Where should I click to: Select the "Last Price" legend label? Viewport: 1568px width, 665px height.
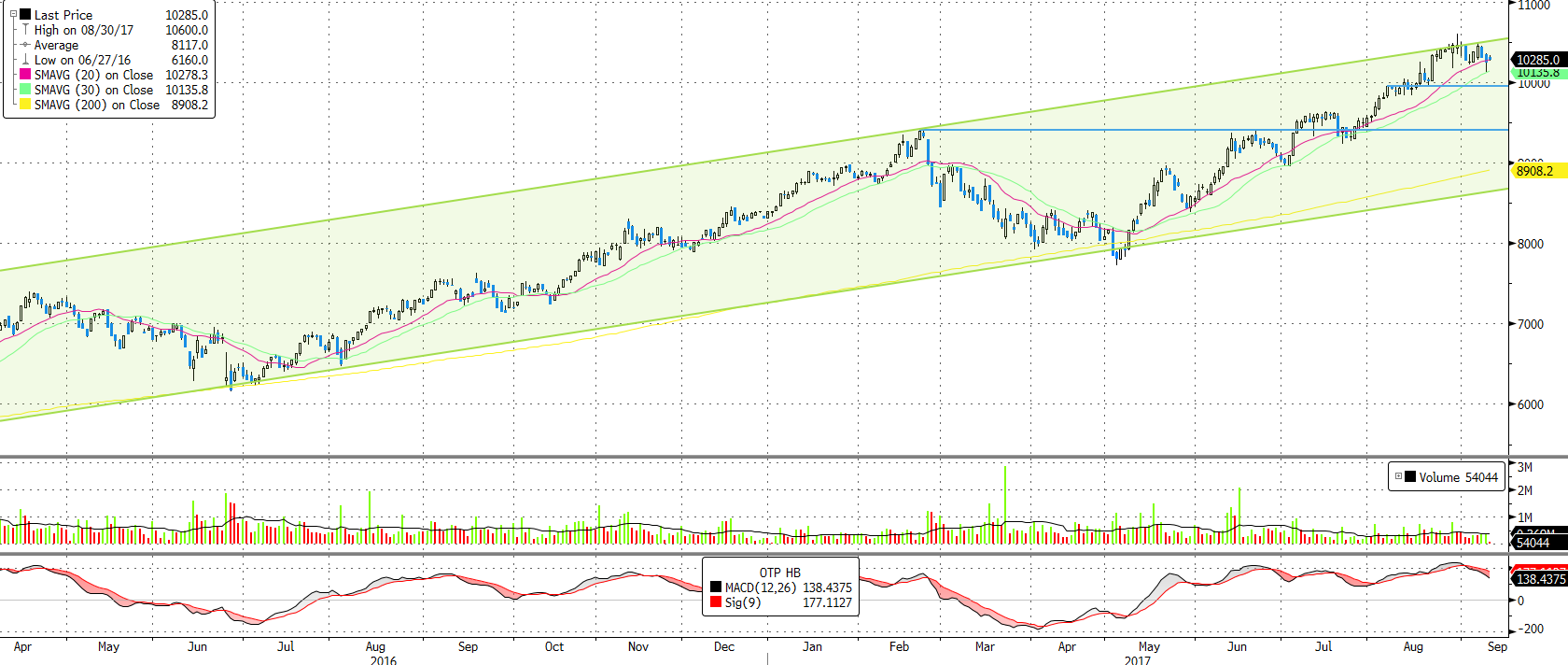tap(63, 15)
